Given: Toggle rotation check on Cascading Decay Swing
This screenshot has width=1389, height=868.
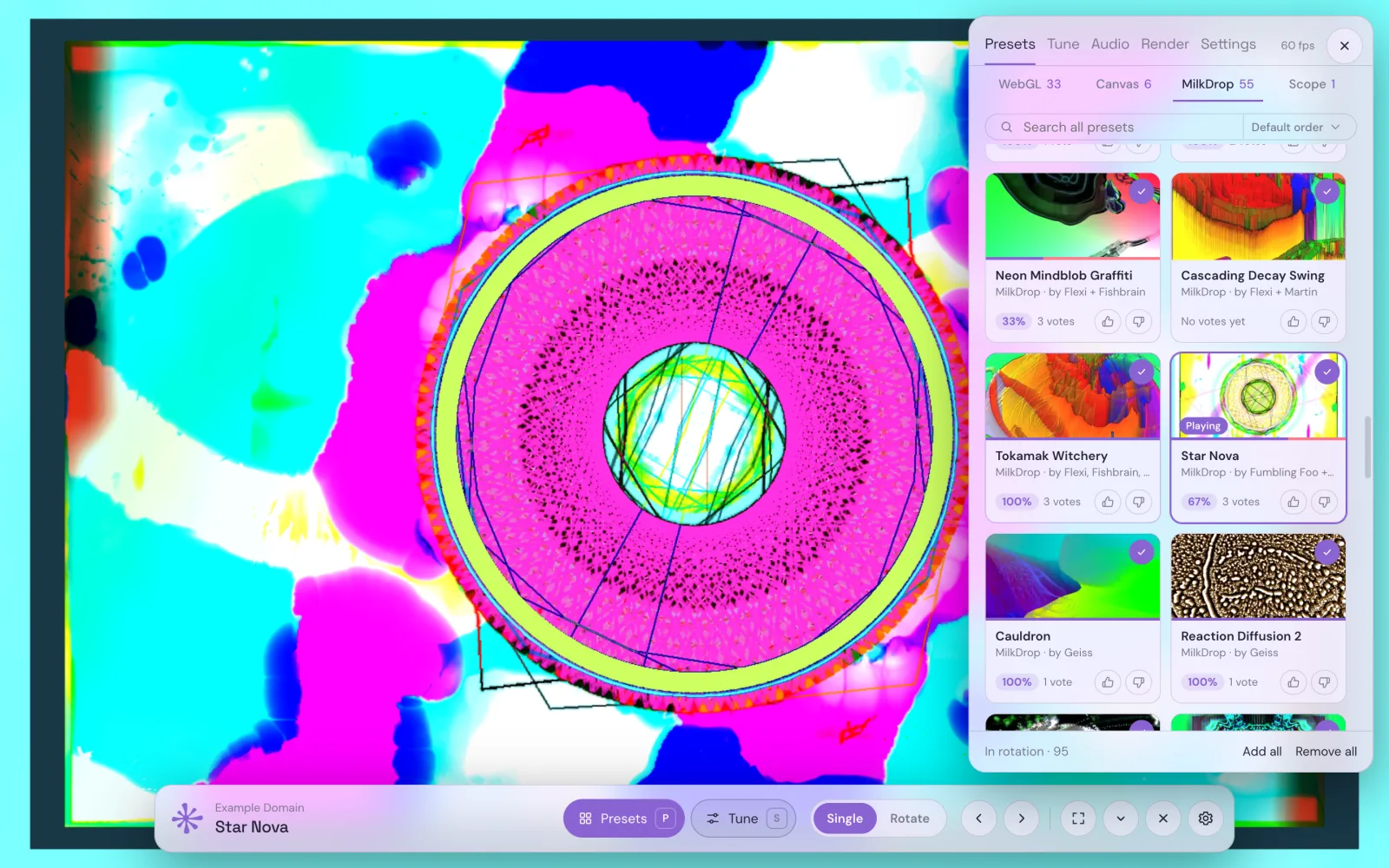Looking at the screenshot, I should pos(1327,191).
